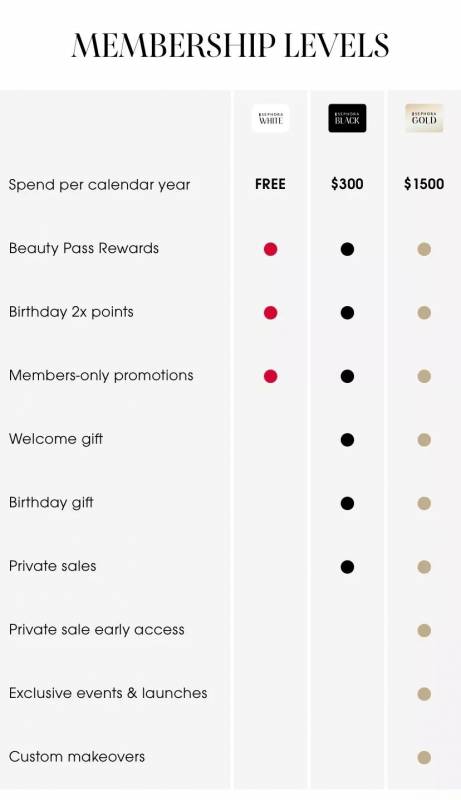Click the $1500 spend amount

(424, 184)
